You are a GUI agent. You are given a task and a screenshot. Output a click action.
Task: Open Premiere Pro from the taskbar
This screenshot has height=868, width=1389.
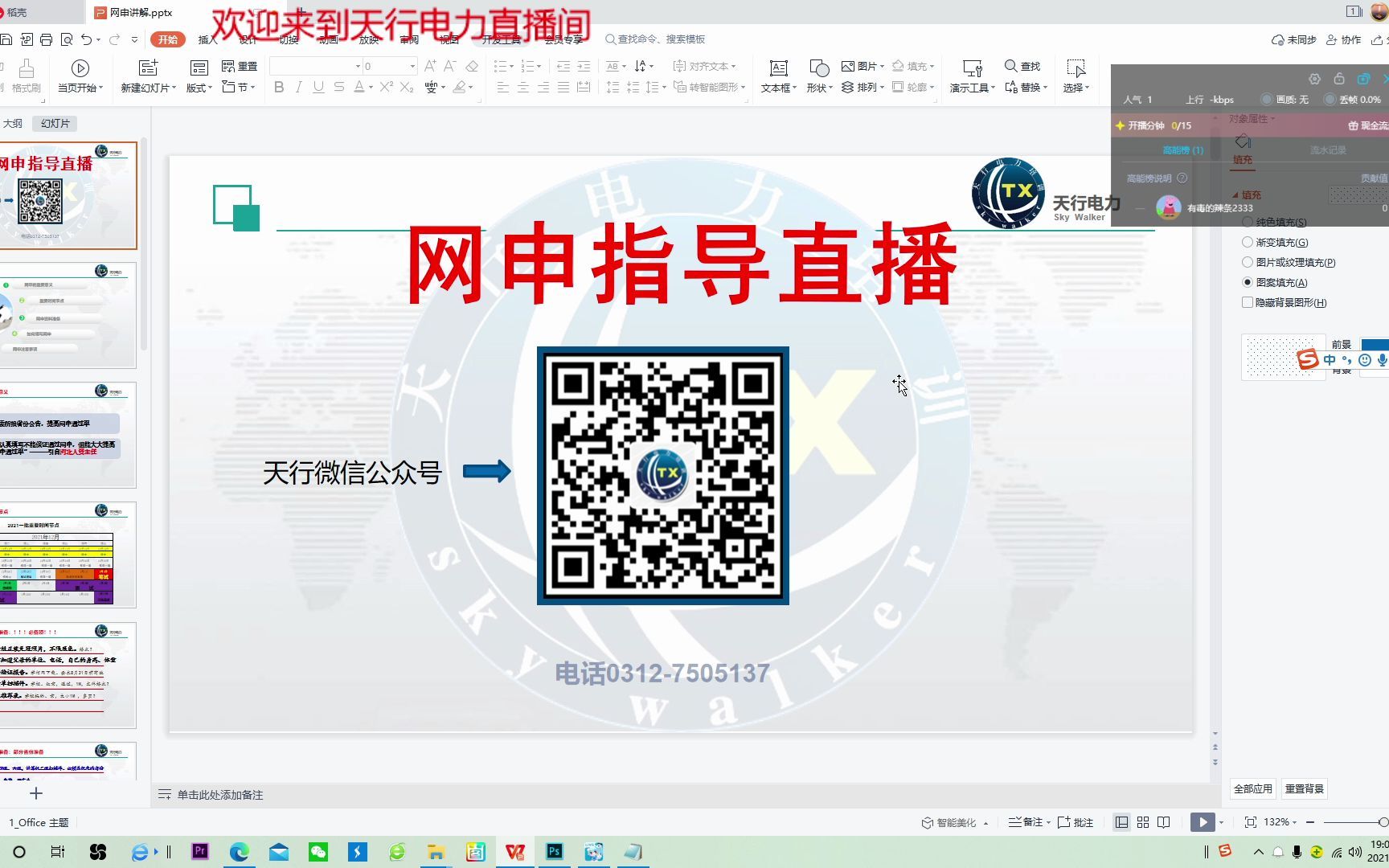point(200,852)
